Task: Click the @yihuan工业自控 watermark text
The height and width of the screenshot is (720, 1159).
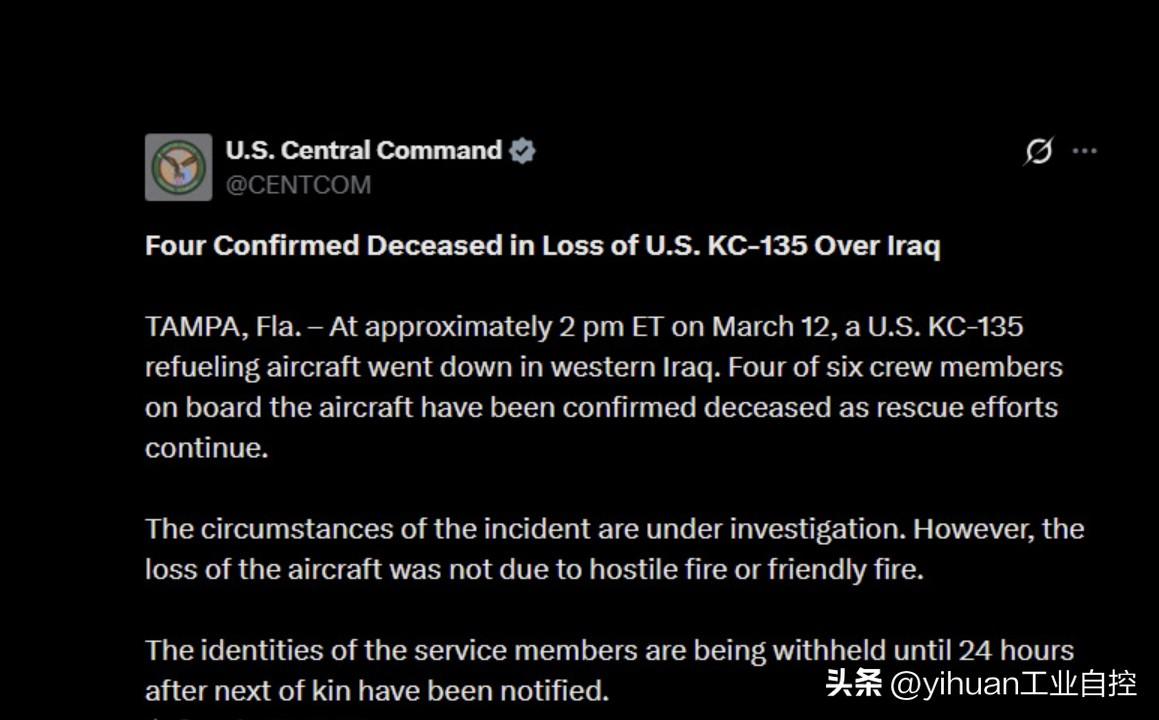Action: click(x=1013, y=684)
